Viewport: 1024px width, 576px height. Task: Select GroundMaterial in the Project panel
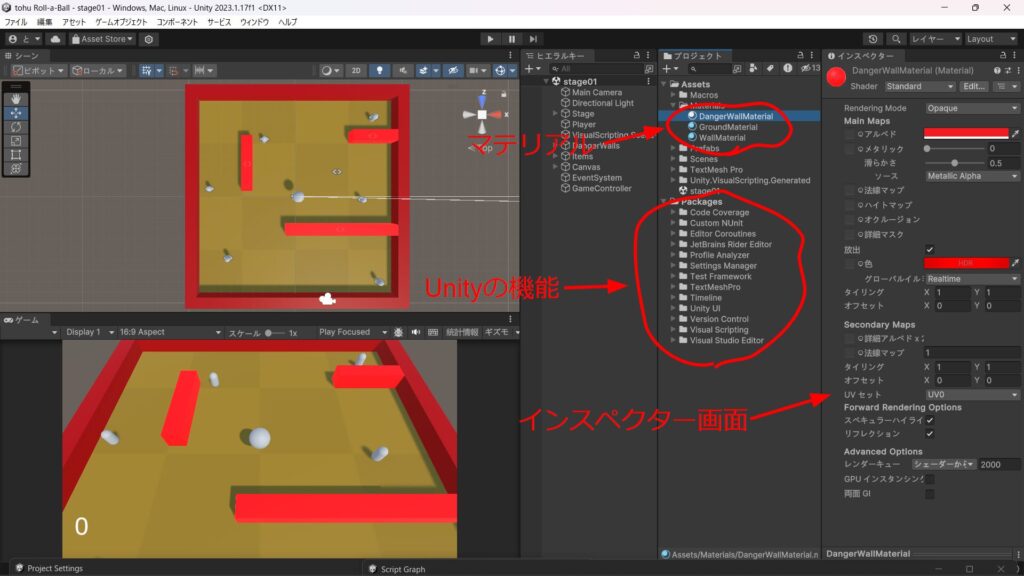(728, 127)
